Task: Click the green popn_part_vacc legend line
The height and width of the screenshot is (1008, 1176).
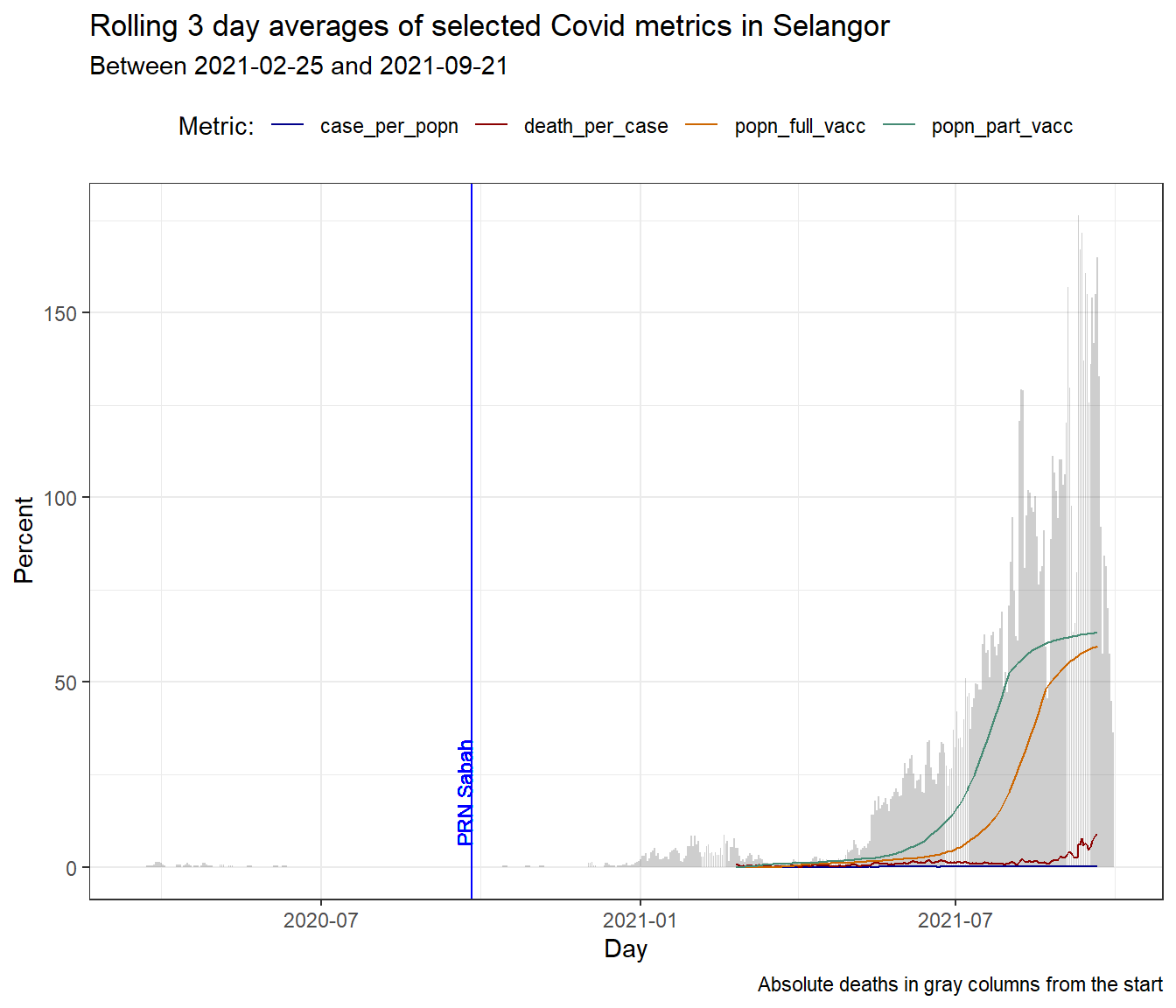Action: pyautogui.click(x=899, y=125)
